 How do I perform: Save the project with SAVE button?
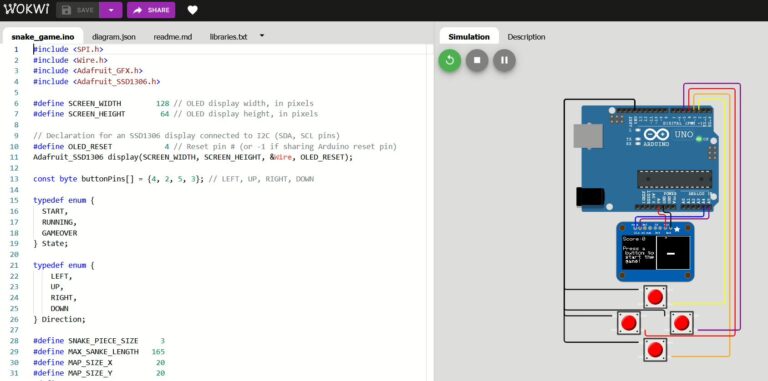click(x=78, y=10)
